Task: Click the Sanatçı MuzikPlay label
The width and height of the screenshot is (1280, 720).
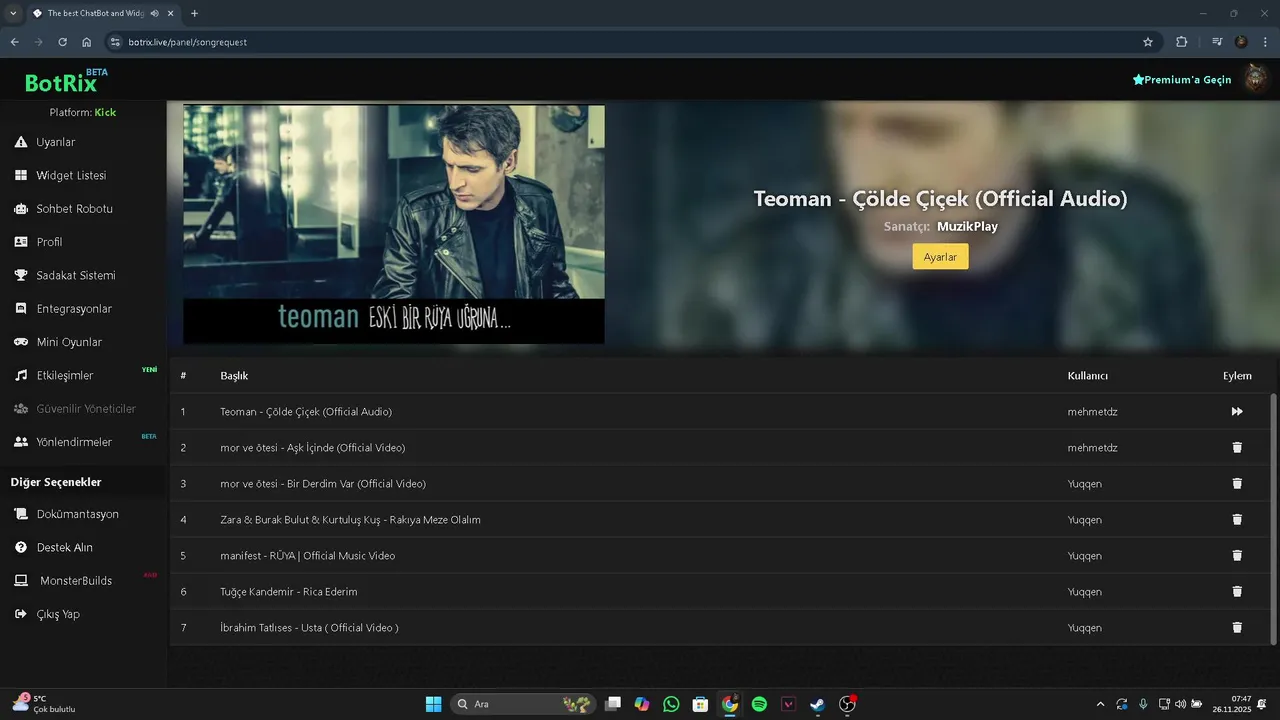Action: click(x=940, y=227)
